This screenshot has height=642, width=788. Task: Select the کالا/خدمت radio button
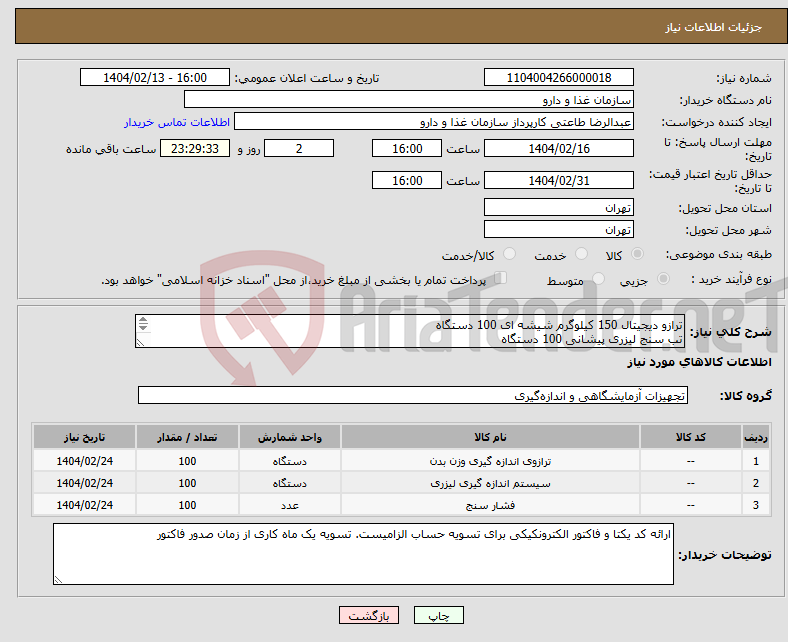tap(510, 254)
